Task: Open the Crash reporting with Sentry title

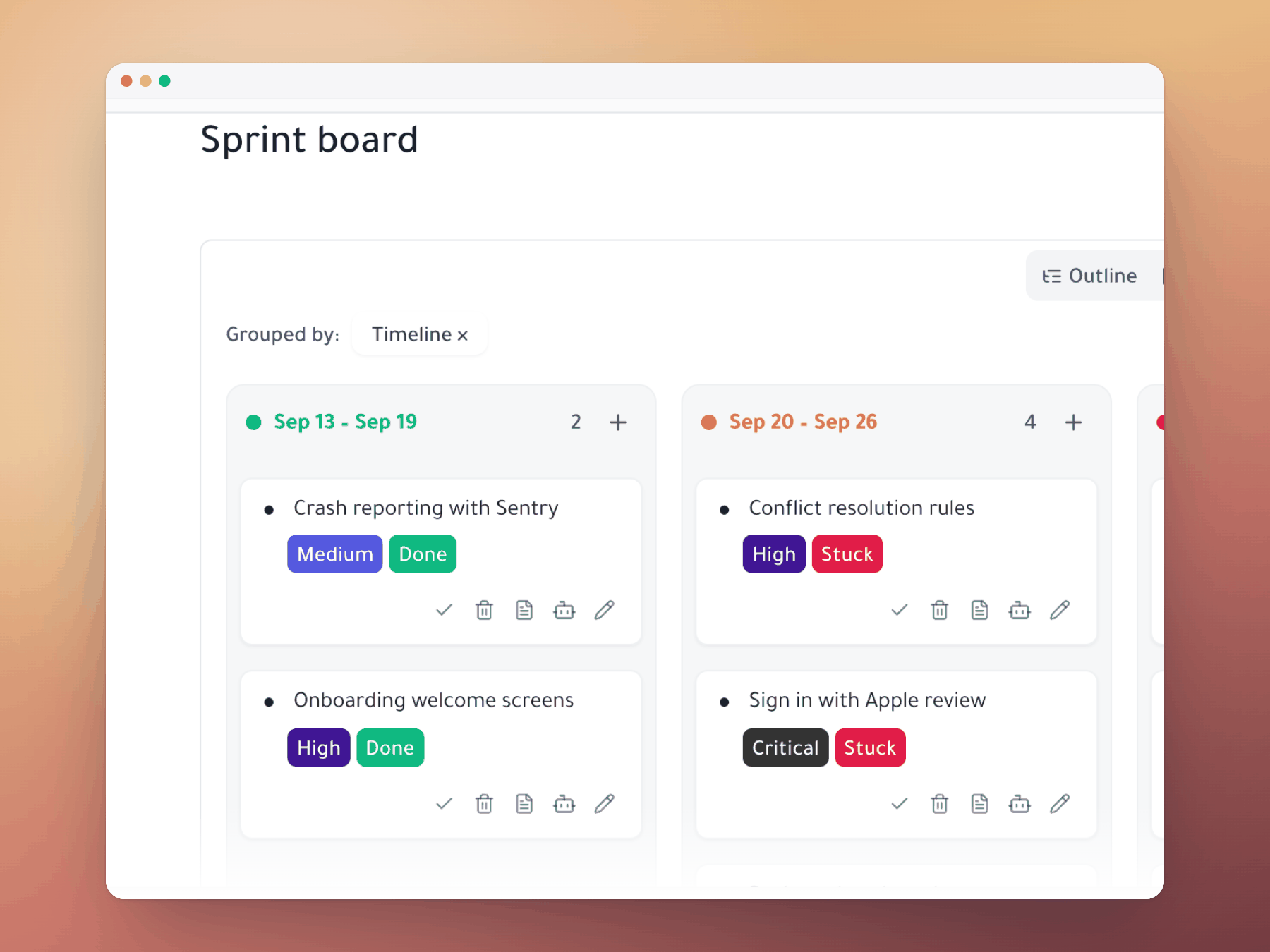Action: (426, 508)
